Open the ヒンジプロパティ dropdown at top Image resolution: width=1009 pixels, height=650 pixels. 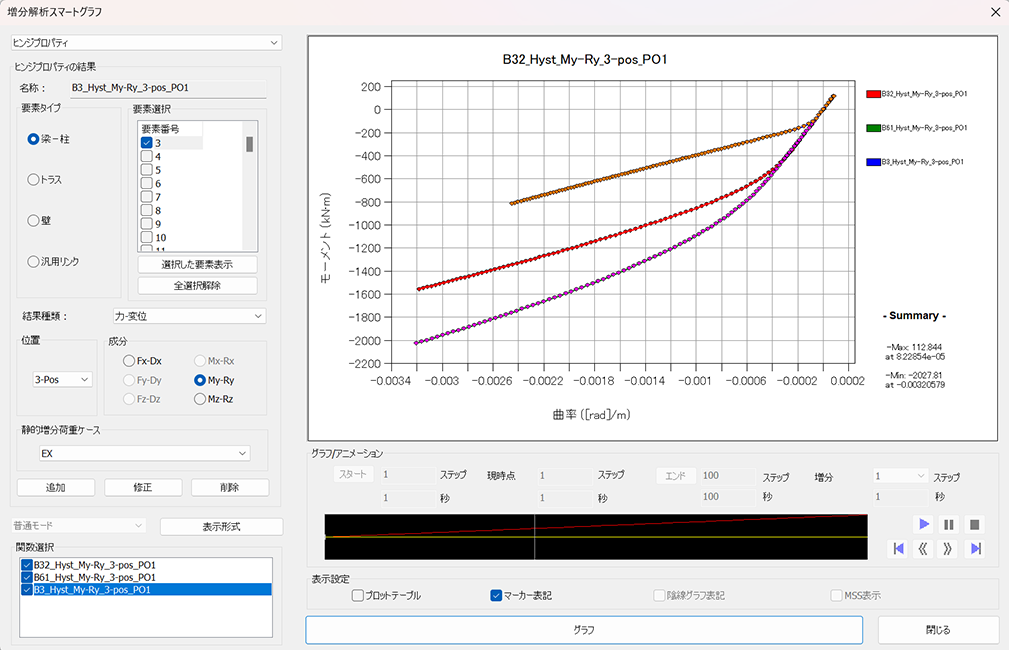pos(146,43)
